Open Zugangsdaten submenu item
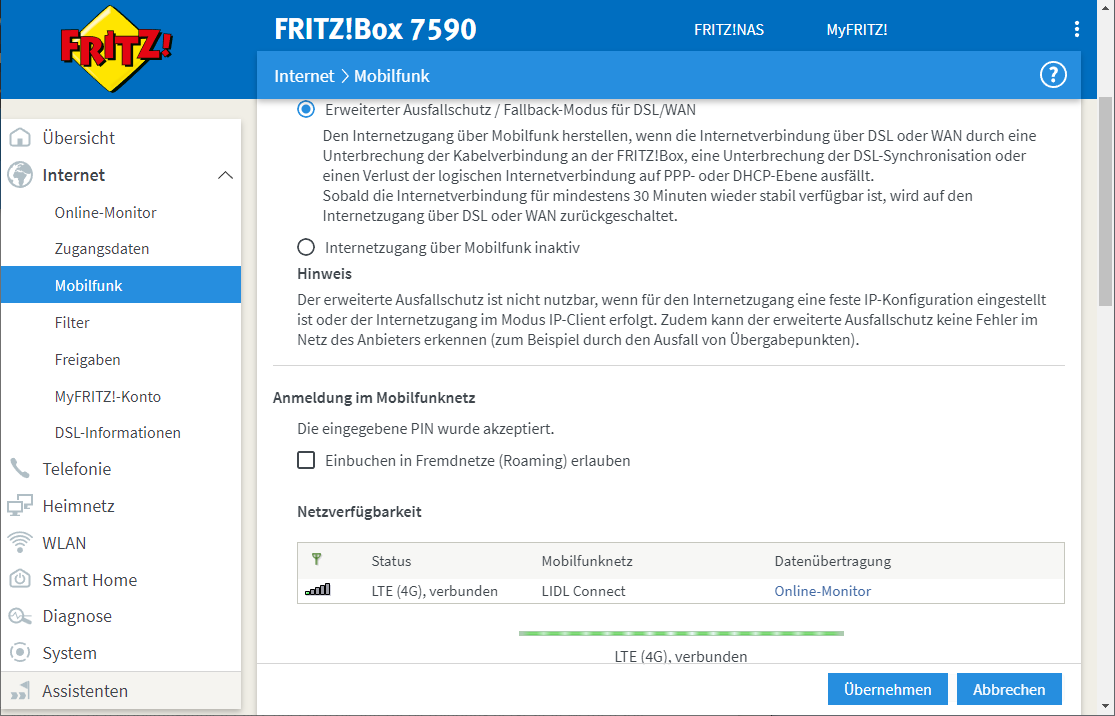1115x716 pixels. coord(102,249)
